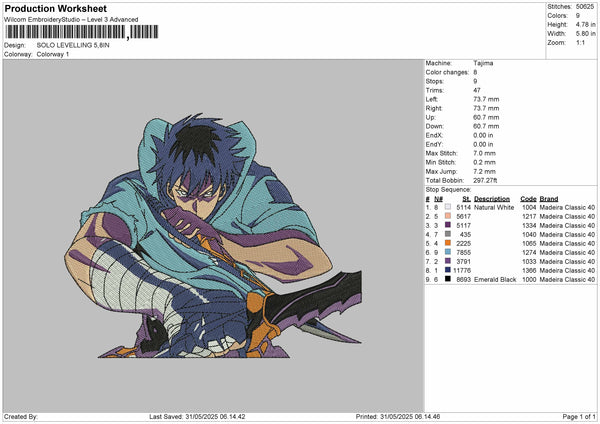Click the Page 1 of 1 footer
Image resolution: width=600 pixels, height=424 pixels.
[579, 416]
